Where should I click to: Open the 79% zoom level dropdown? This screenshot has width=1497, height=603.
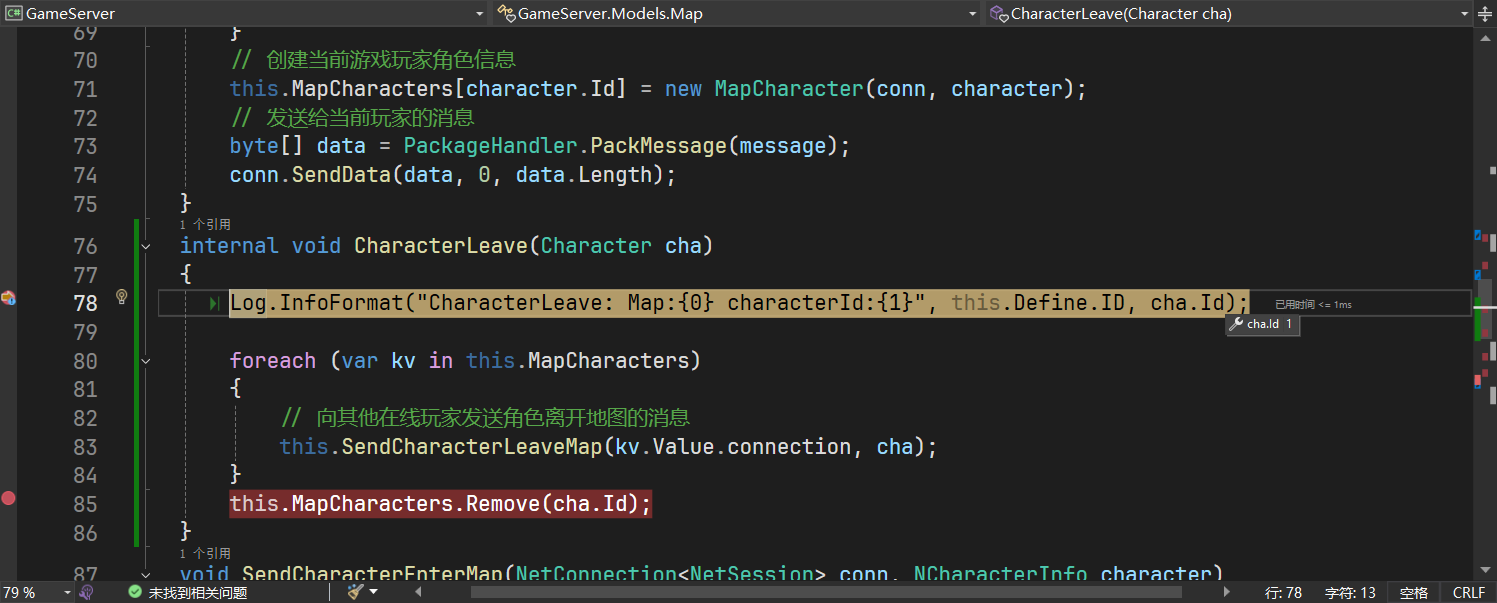pyautogui.click(x=66, y=593)
